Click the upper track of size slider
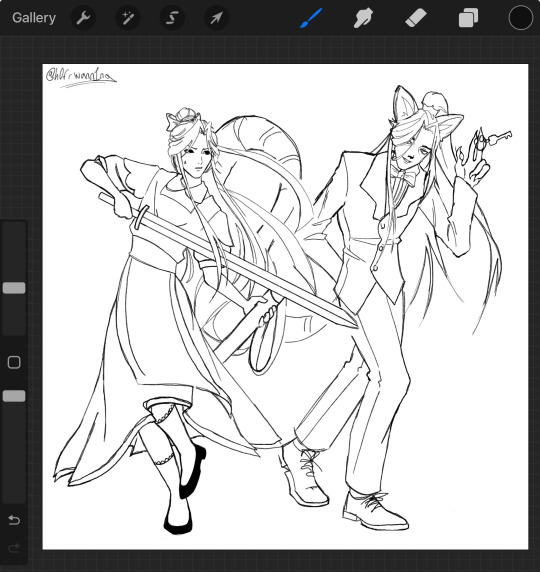 click(14, 252)
